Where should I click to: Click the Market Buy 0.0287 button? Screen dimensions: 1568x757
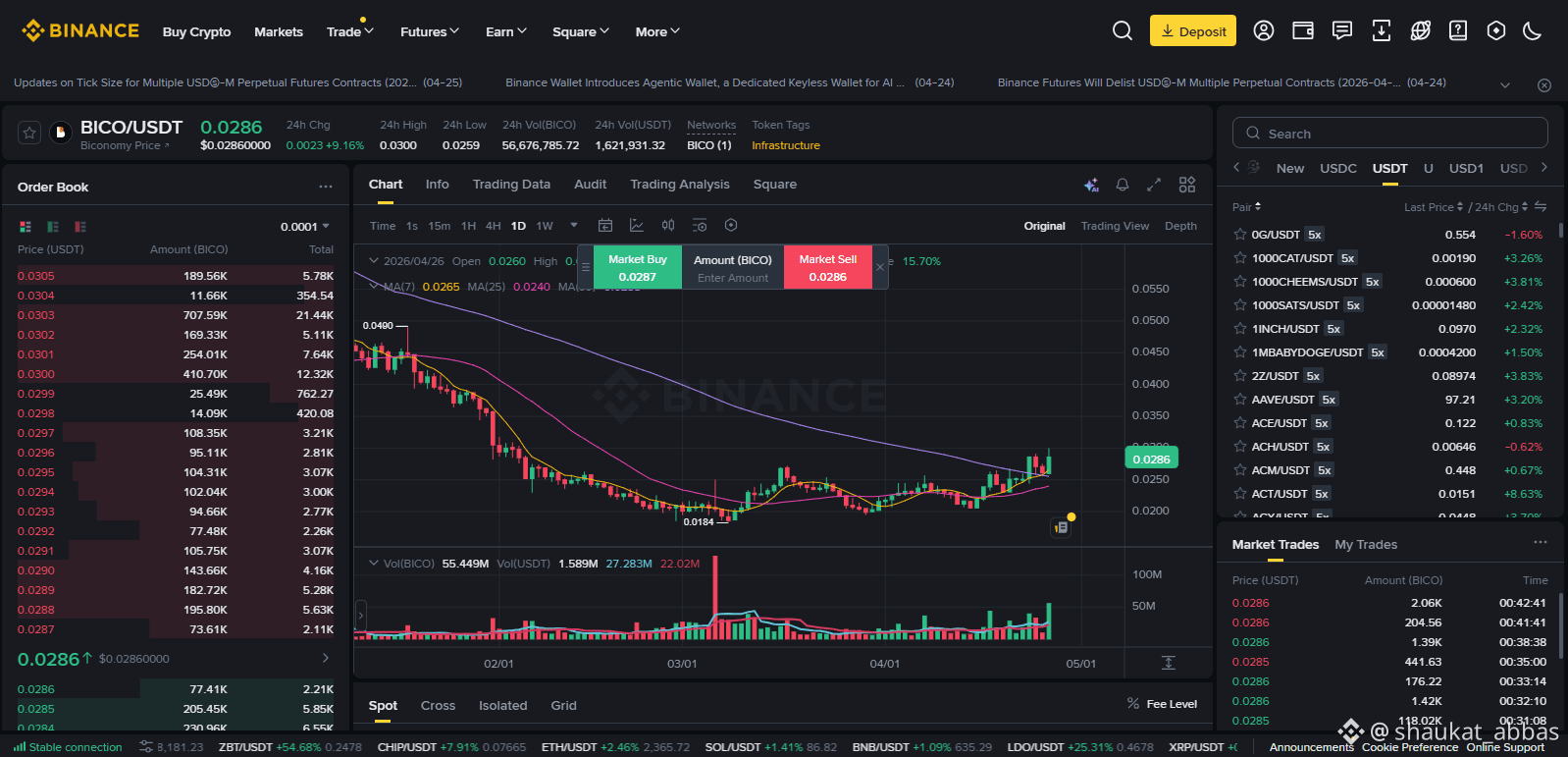(x=638, y=267)
